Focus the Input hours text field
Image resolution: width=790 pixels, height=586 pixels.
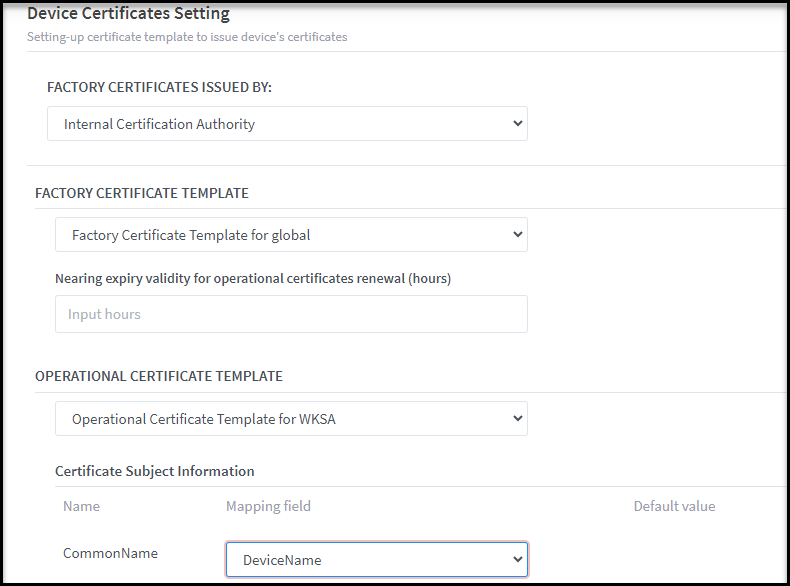tap(290, 314)
